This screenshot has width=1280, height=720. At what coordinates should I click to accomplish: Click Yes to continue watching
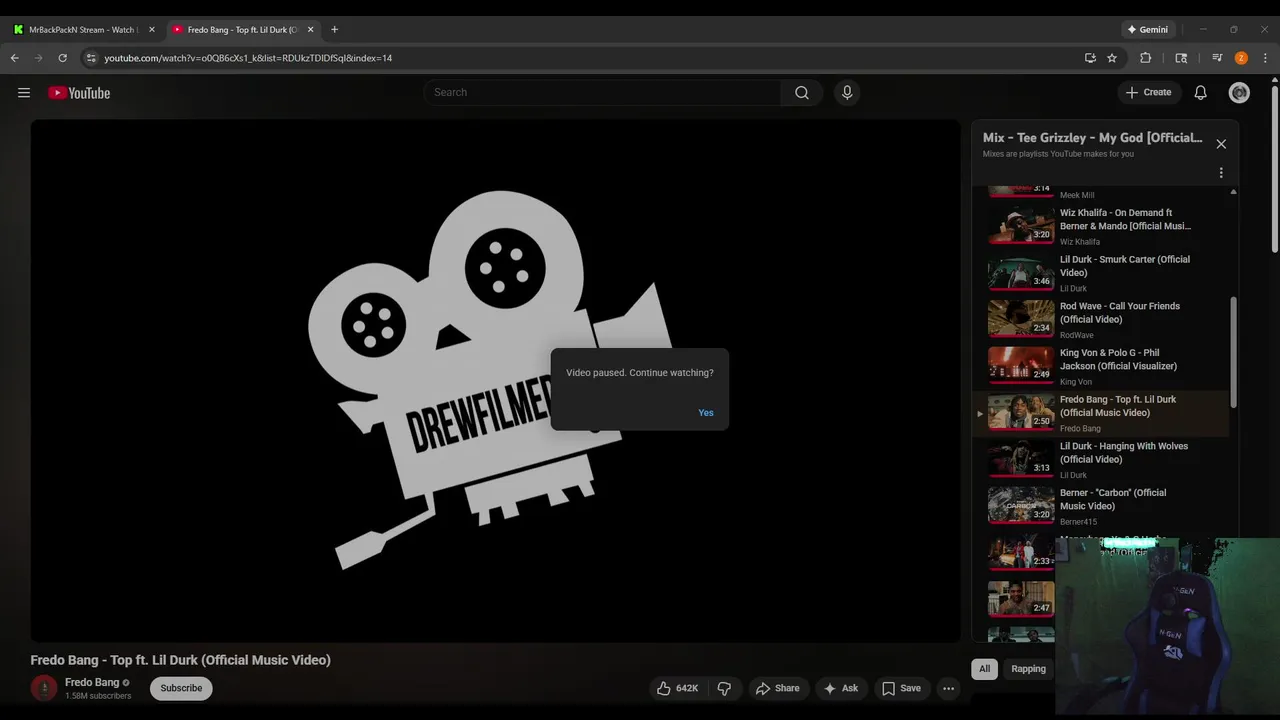(706, 413)
